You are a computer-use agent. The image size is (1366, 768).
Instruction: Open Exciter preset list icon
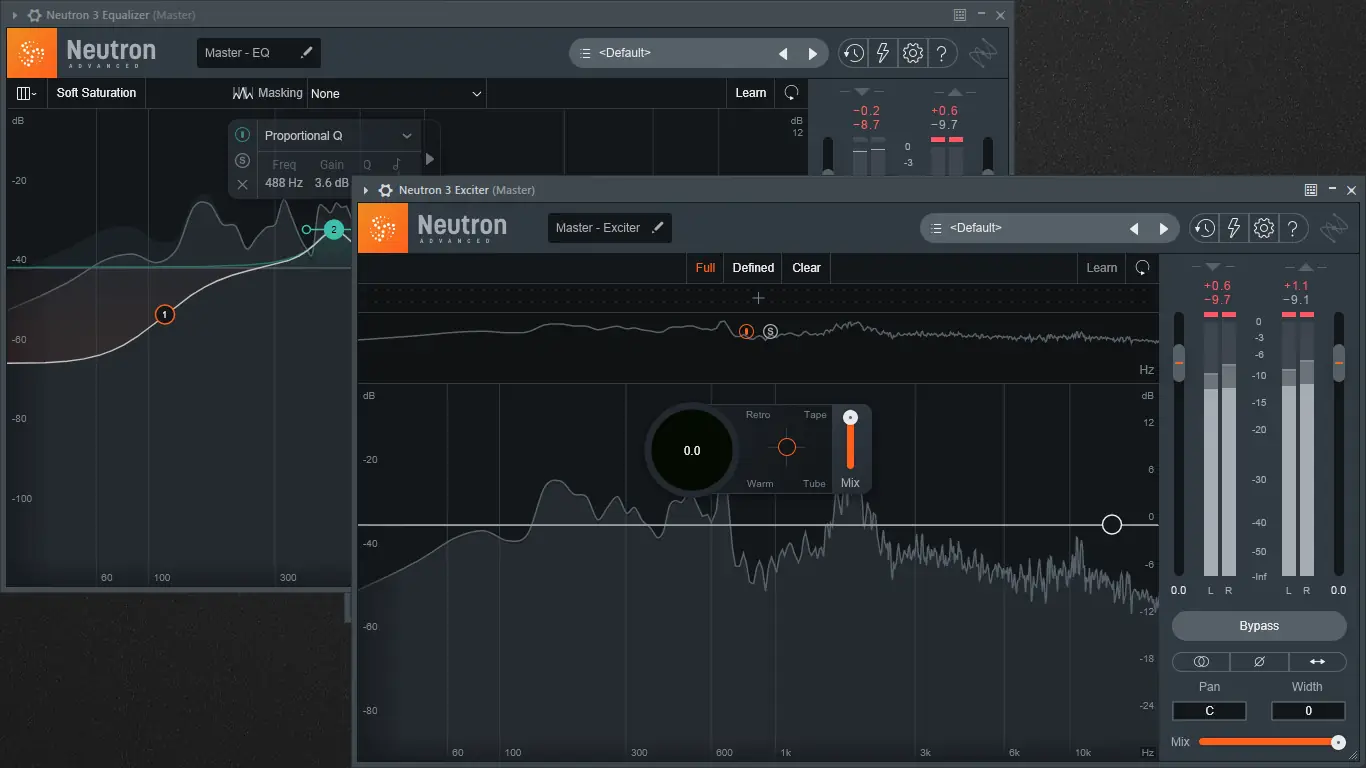click(935, 228)
